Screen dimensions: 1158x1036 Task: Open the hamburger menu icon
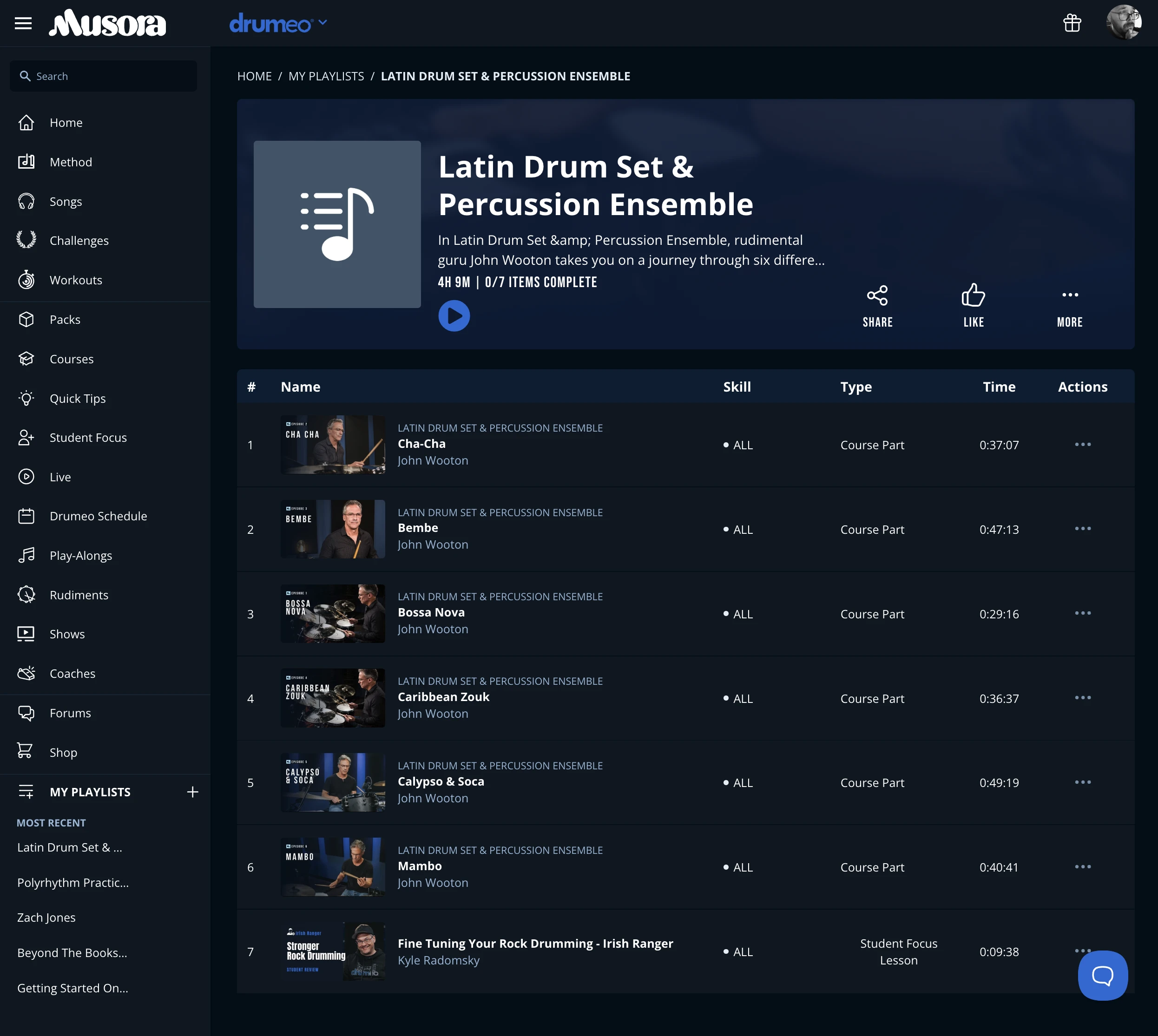[23, 23]
